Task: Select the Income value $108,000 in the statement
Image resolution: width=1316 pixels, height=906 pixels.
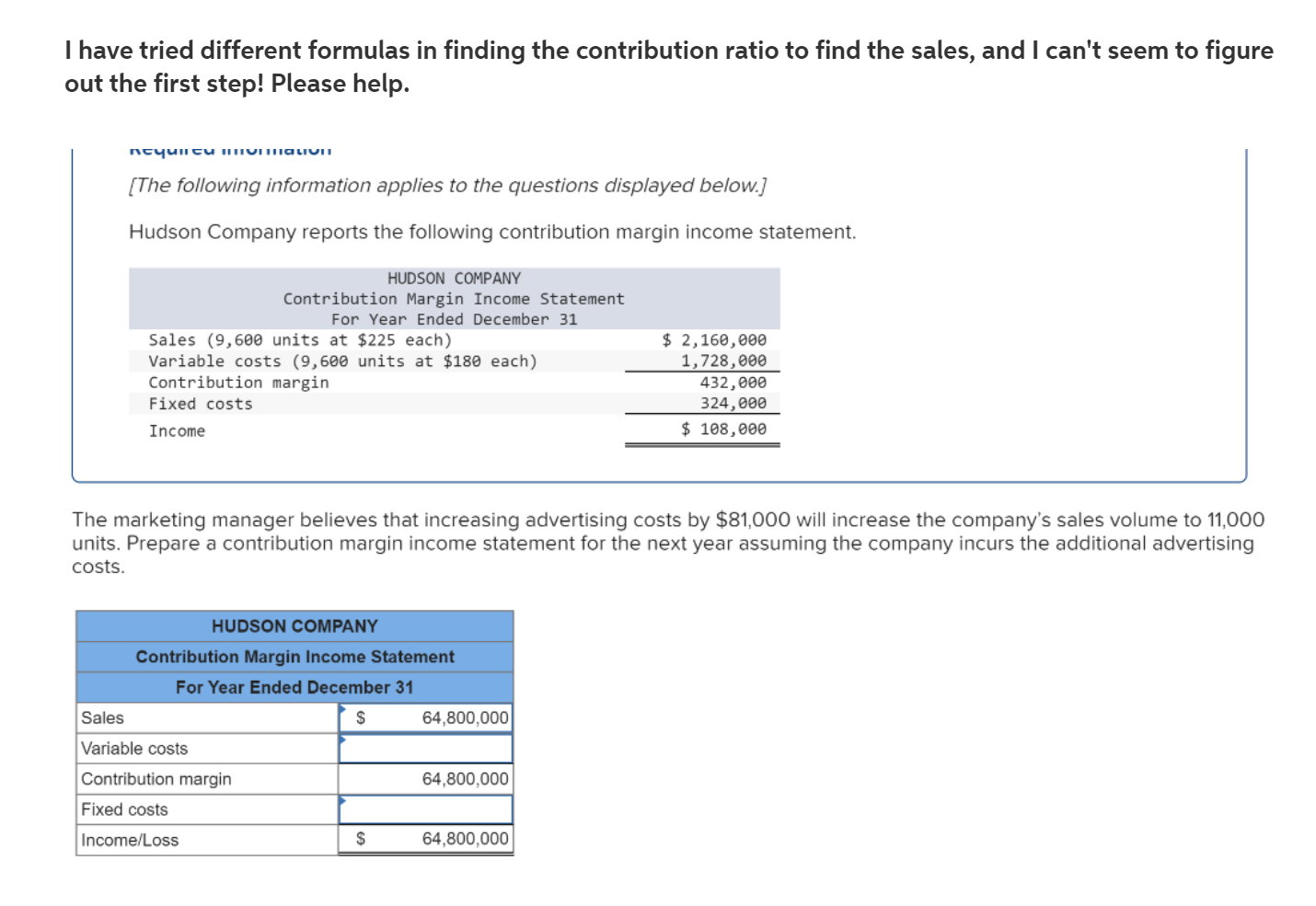Action: point(724,429)
